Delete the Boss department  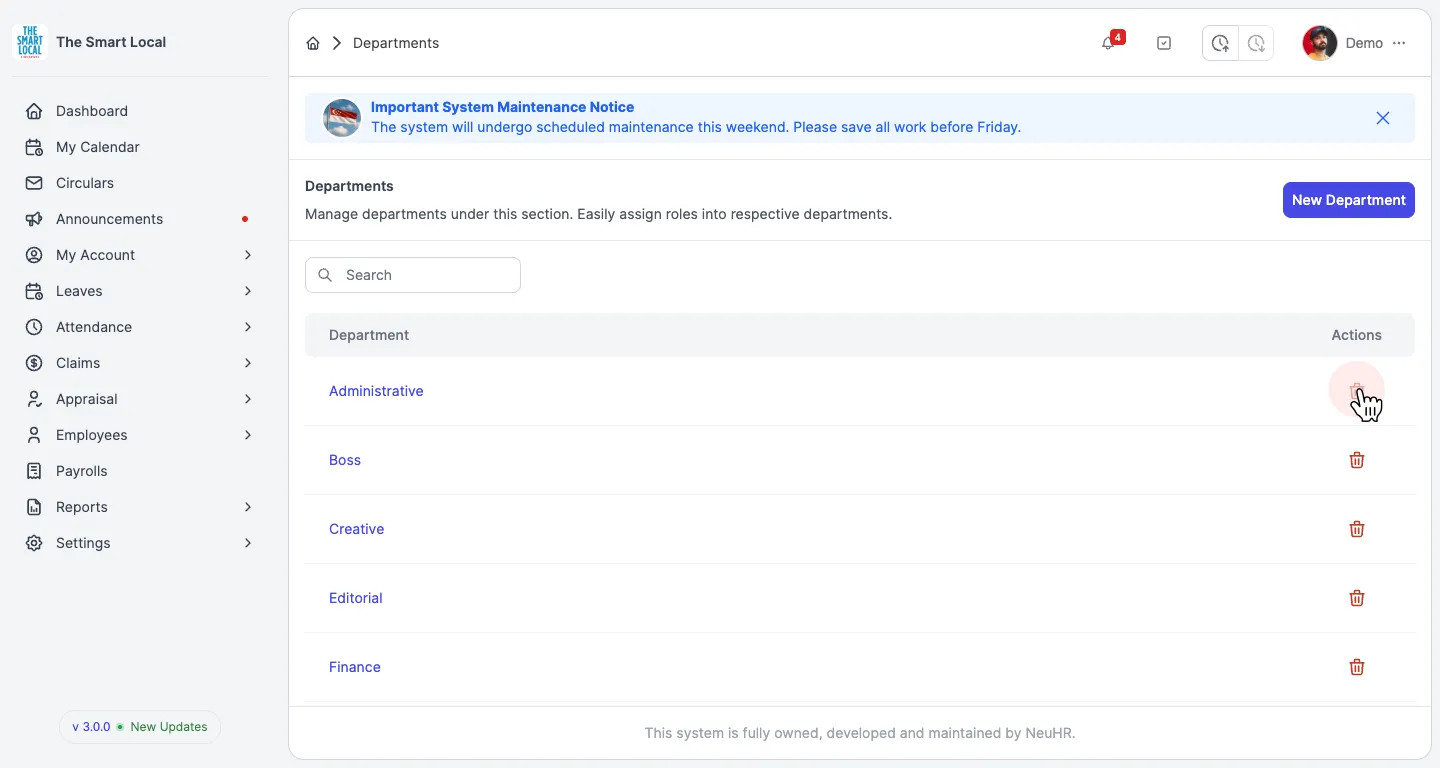click(1357, 460)
